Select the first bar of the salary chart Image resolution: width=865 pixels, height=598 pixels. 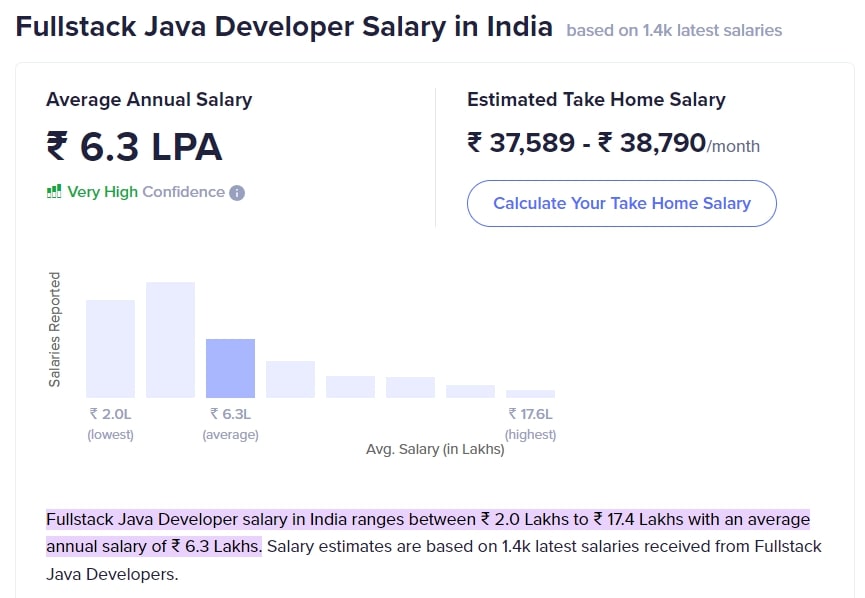tap(111, 348)
